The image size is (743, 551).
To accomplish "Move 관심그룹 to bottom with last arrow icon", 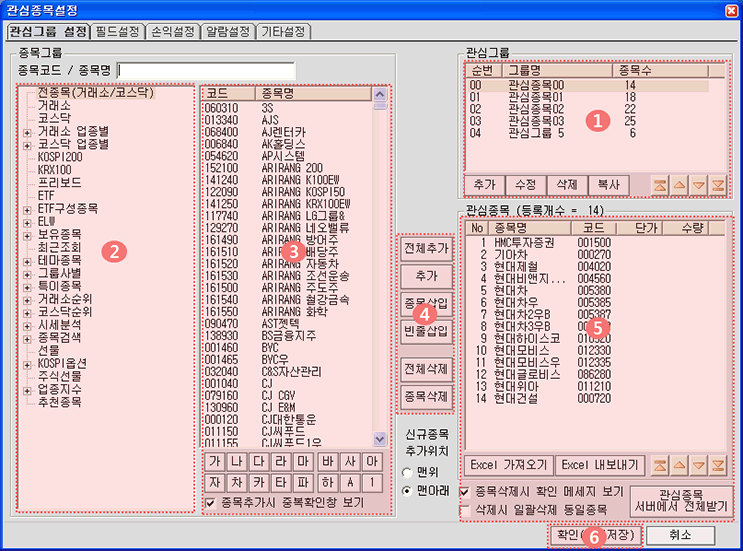I will coord(717,185).
